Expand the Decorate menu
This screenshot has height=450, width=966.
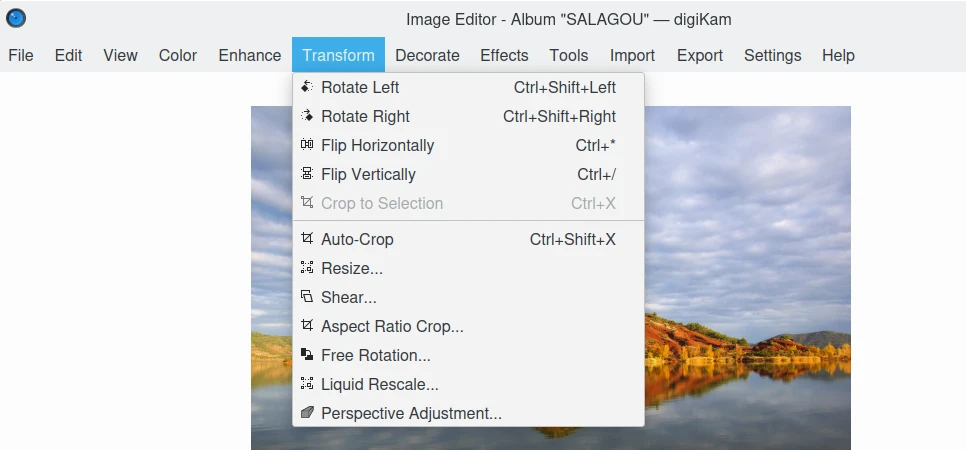427,56
